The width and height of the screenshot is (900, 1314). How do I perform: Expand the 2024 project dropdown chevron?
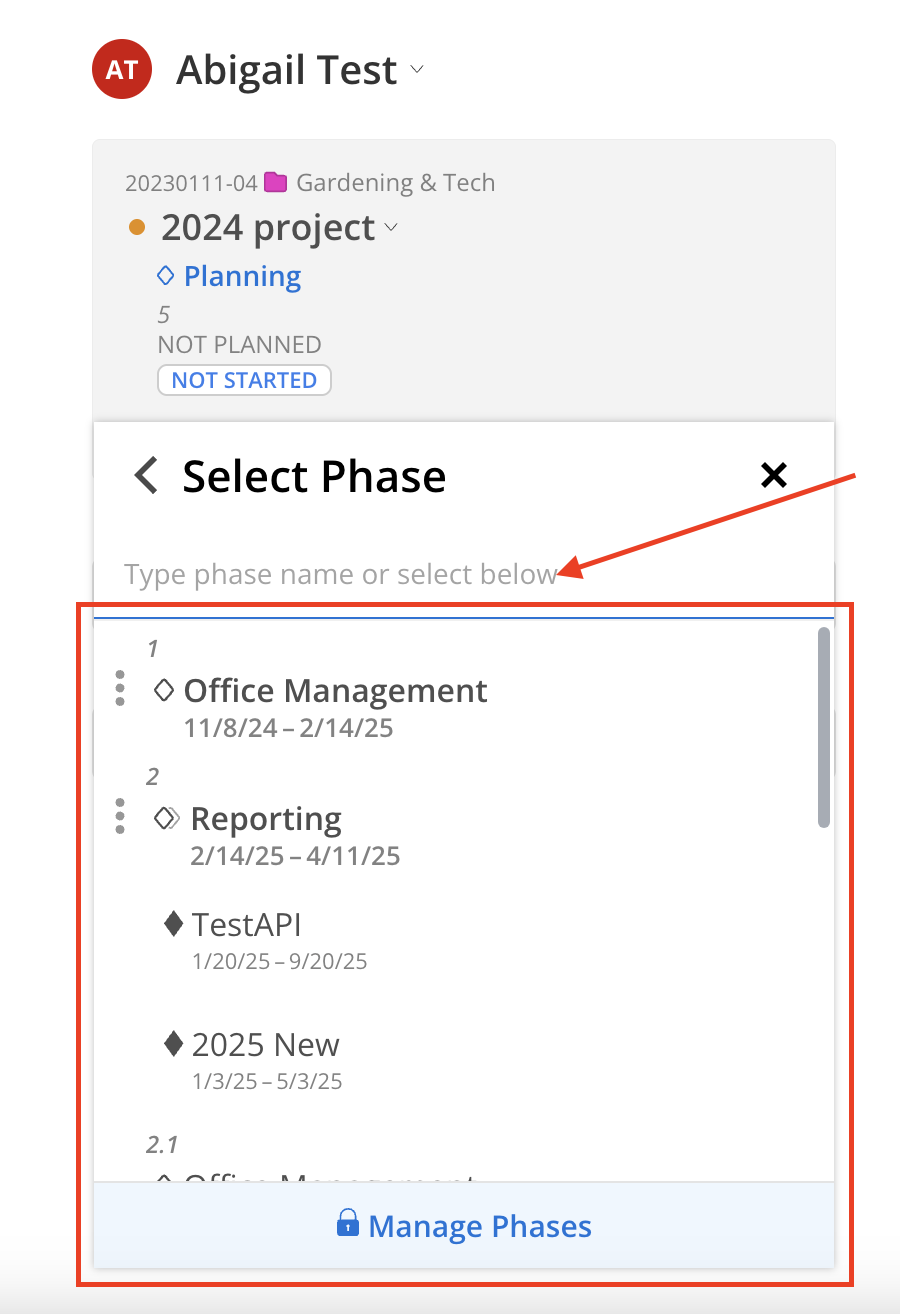tap(391, 228)
